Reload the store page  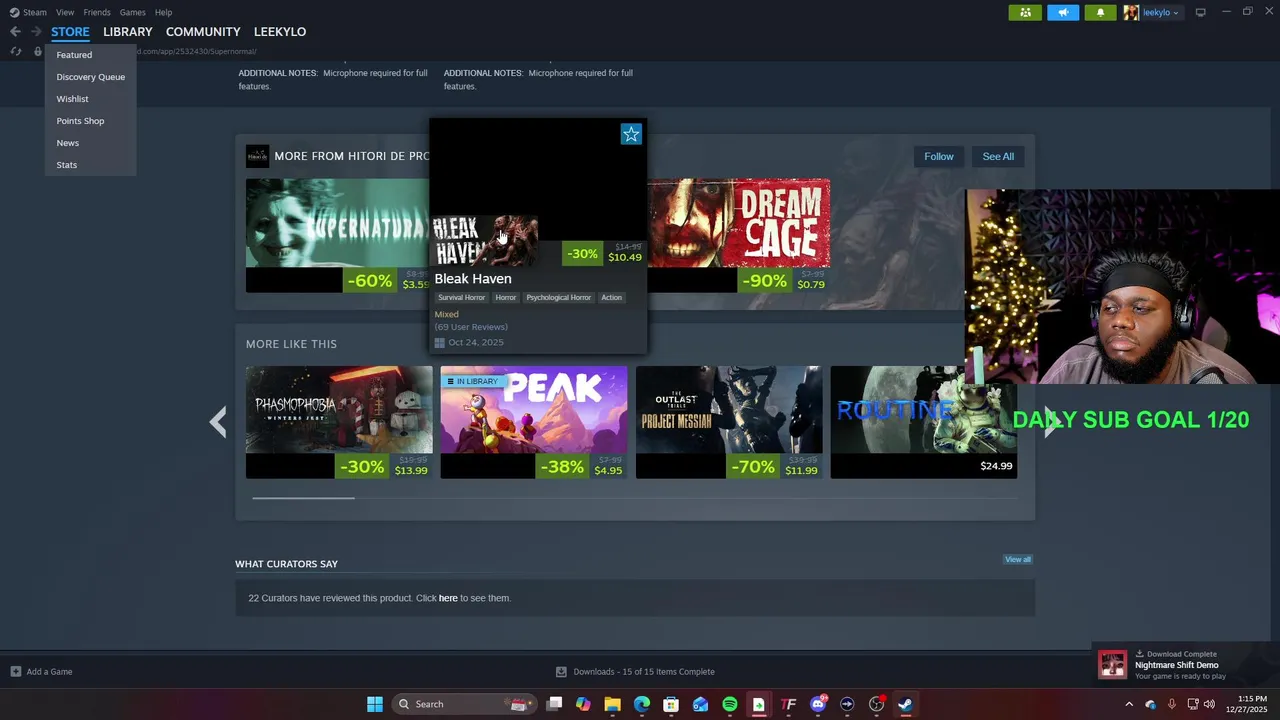tap(16, 51)
